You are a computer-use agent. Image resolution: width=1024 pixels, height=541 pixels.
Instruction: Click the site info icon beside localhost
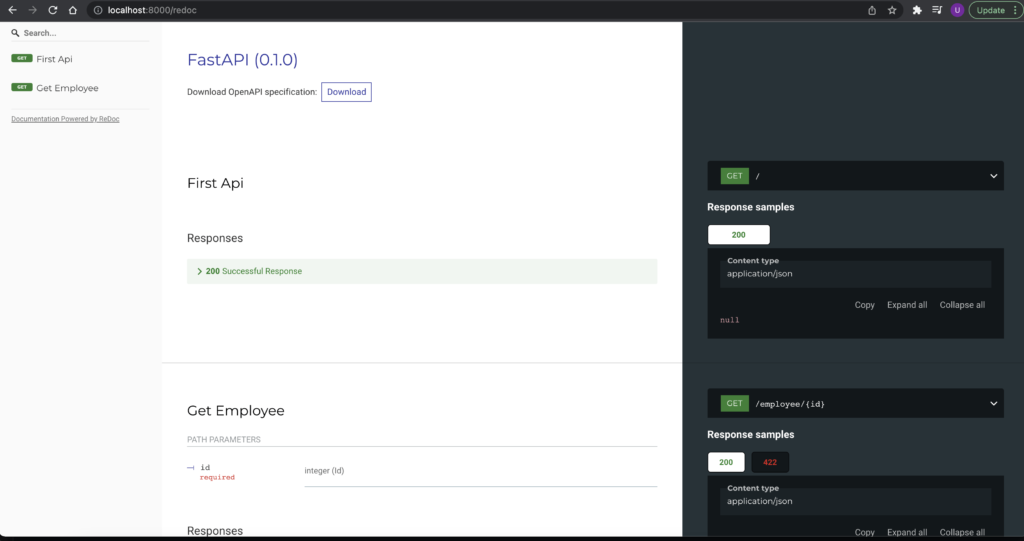tap(98, 10)
